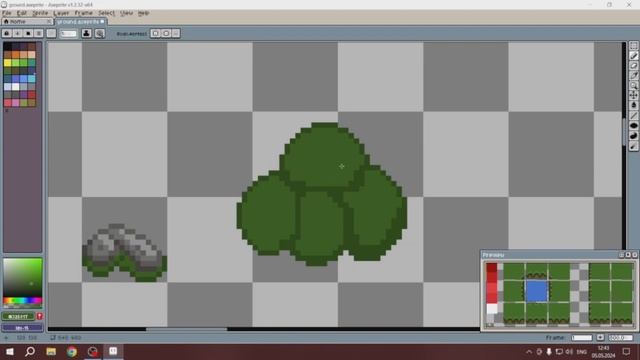
Task: Select the Eyedropper tool
Action: pos(633,76)
